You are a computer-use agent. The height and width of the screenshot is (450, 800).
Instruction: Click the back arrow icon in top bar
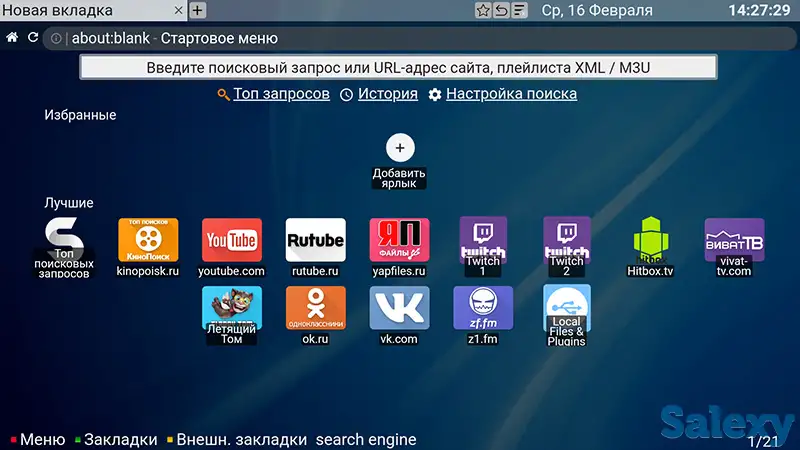(x=501, y=10)
